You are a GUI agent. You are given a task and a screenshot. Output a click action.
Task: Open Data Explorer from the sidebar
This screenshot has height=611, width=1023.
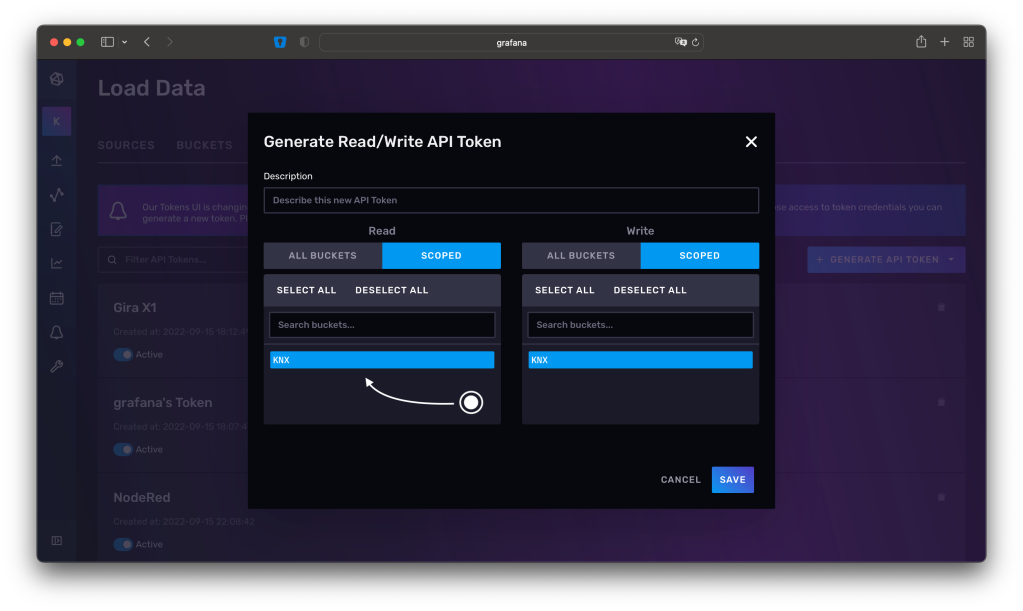point(57,195)
